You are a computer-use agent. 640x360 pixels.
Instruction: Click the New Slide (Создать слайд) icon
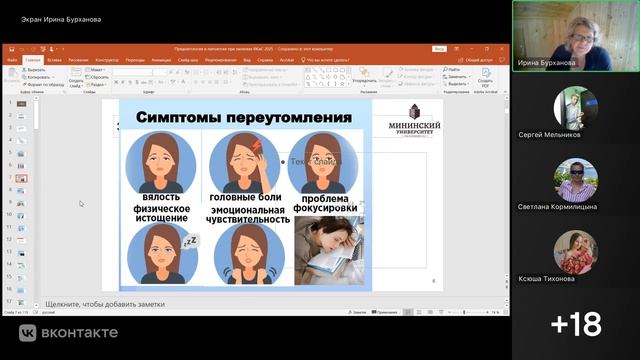coord(76,73)
